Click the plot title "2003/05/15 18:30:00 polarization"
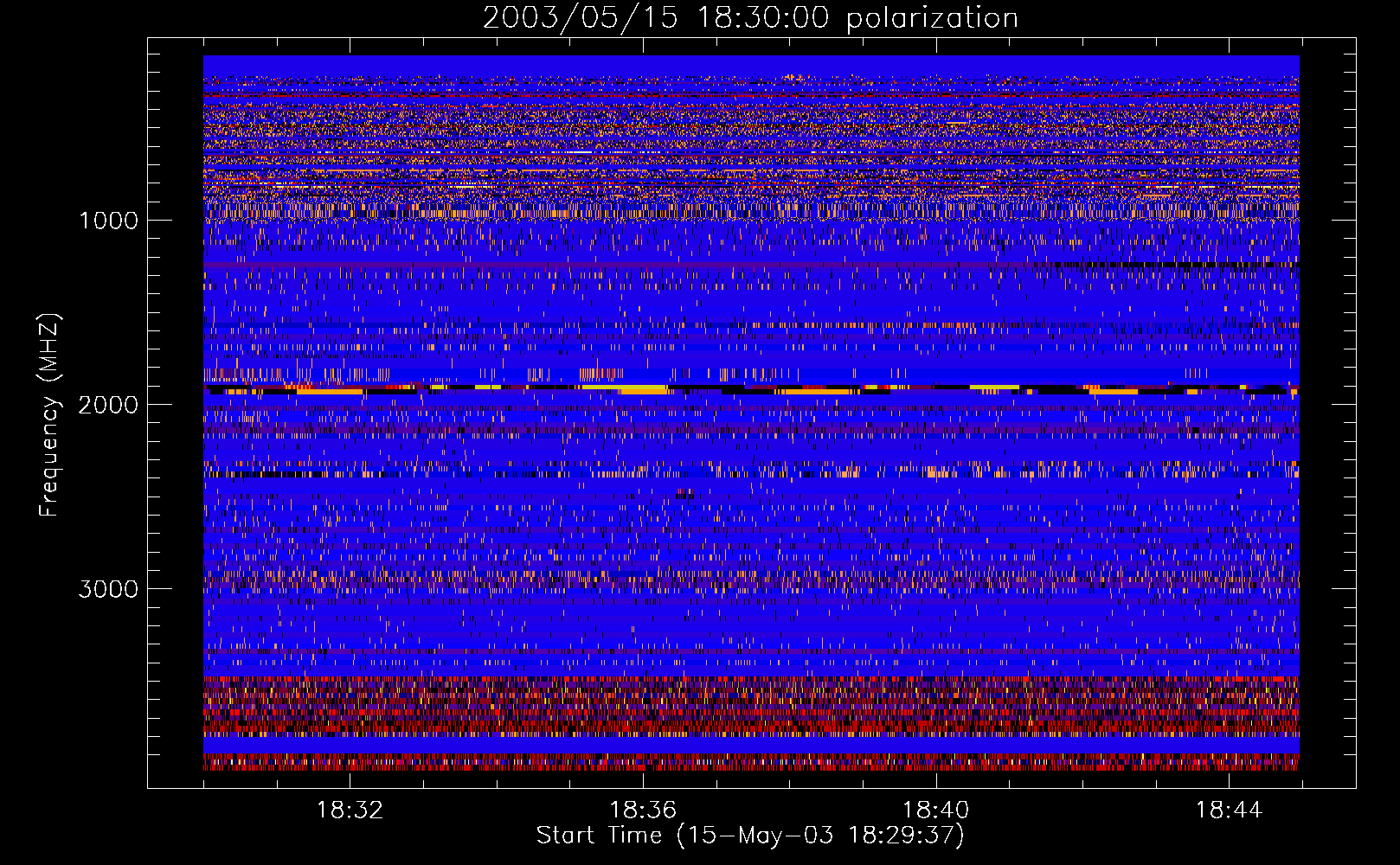Viewport: 1400px width, 865px height. [x=750, y=17]
